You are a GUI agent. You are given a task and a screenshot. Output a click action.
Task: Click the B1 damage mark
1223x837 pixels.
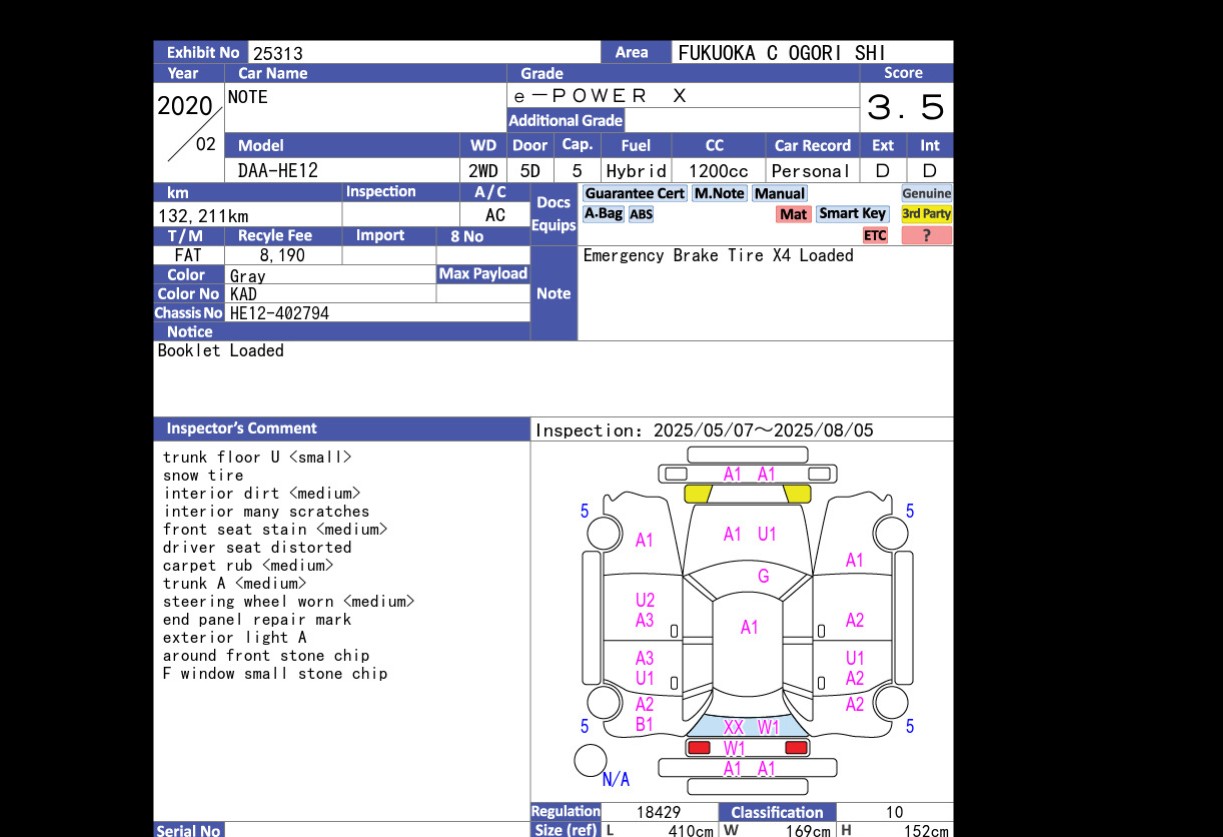645,724
